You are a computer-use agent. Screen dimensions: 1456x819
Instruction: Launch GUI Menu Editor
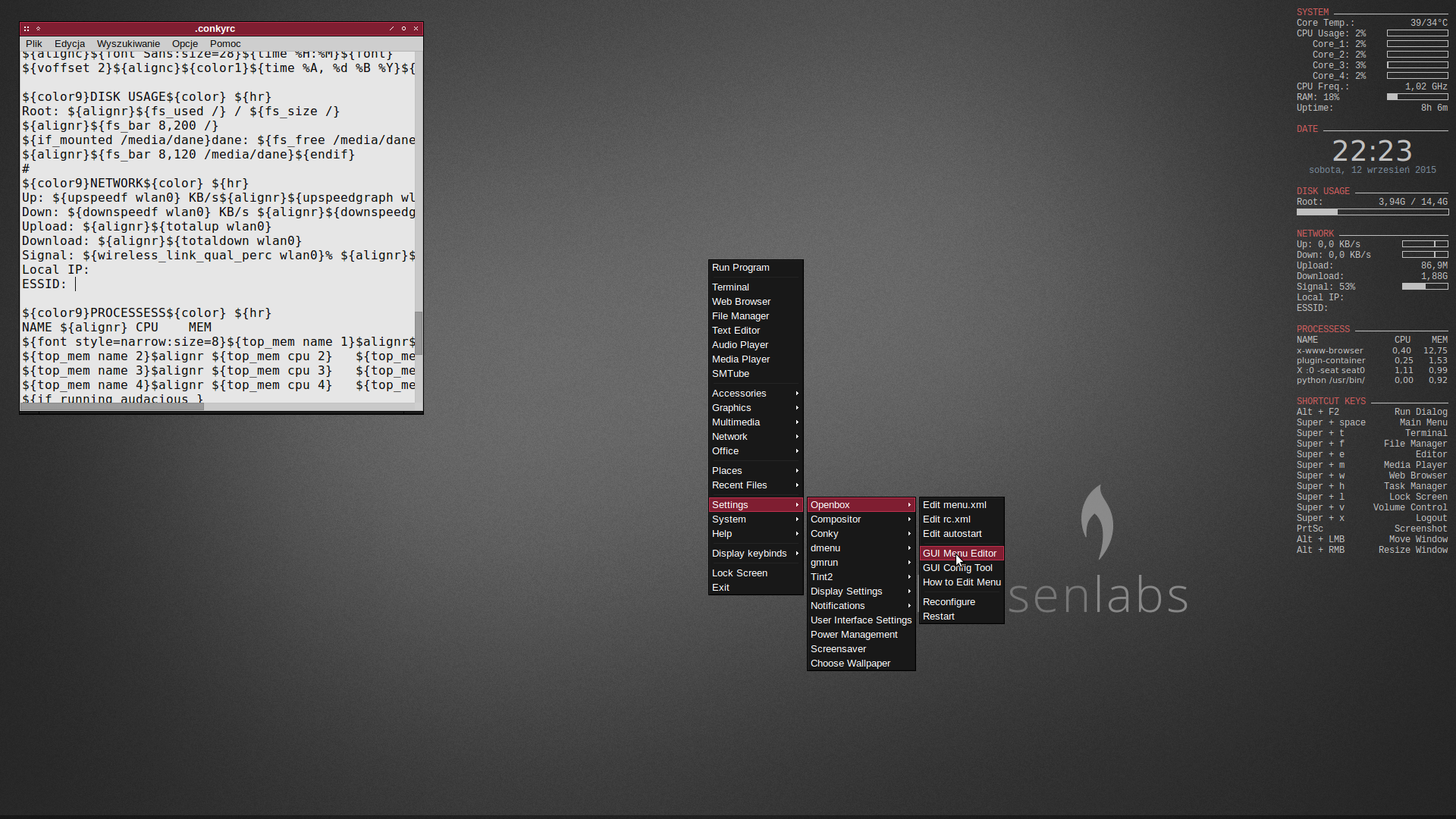(960, 554)
